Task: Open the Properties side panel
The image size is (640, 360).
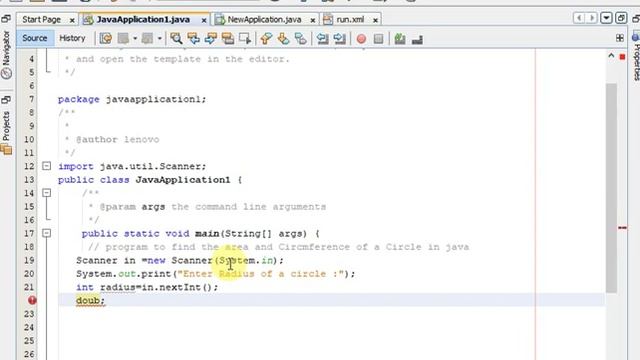Action: coord(636,57)
